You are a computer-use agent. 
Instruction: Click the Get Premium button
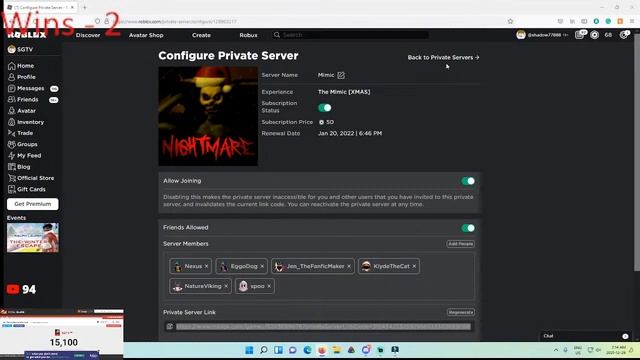33,204
